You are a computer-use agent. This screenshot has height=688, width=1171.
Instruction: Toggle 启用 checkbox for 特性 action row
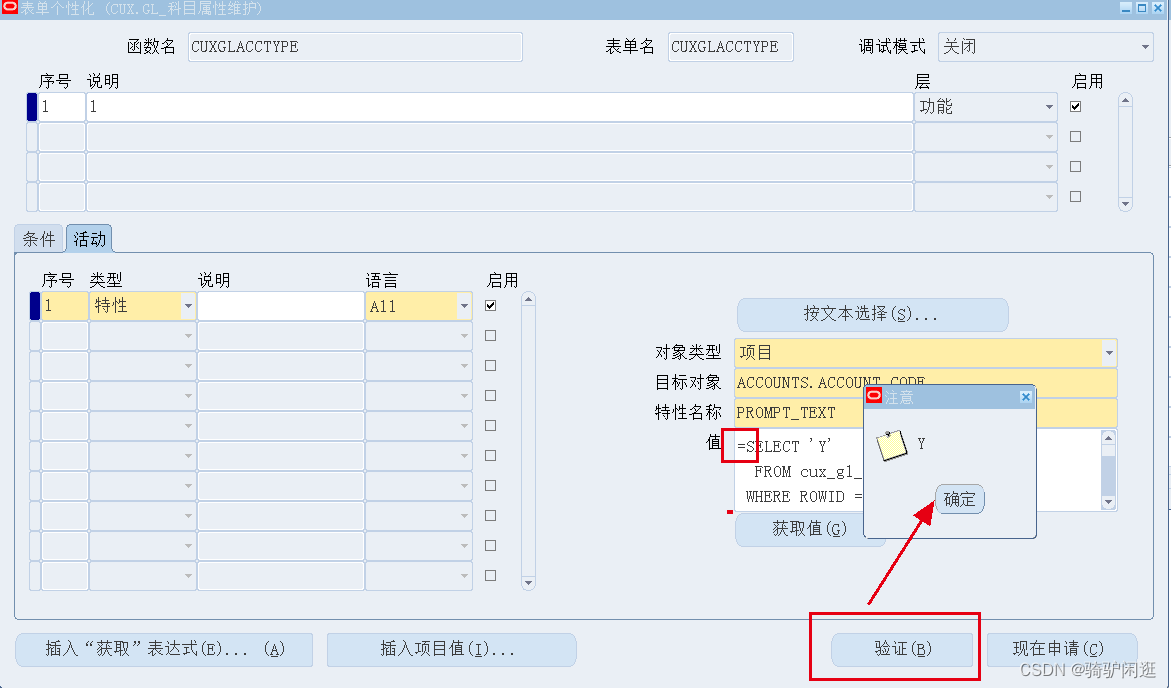tap(491, 306)
